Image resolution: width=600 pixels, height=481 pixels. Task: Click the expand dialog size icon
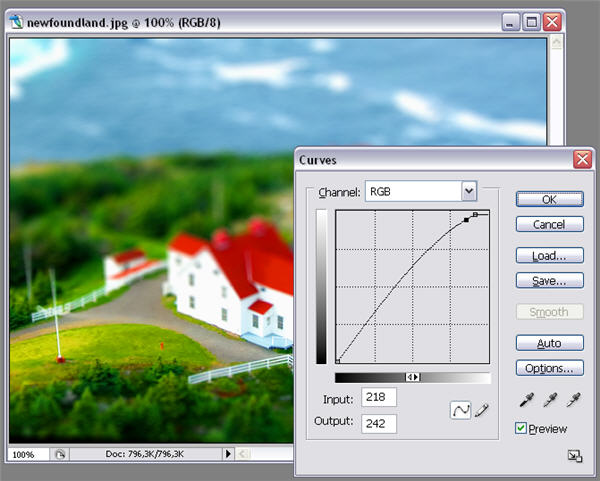(573, 456)
